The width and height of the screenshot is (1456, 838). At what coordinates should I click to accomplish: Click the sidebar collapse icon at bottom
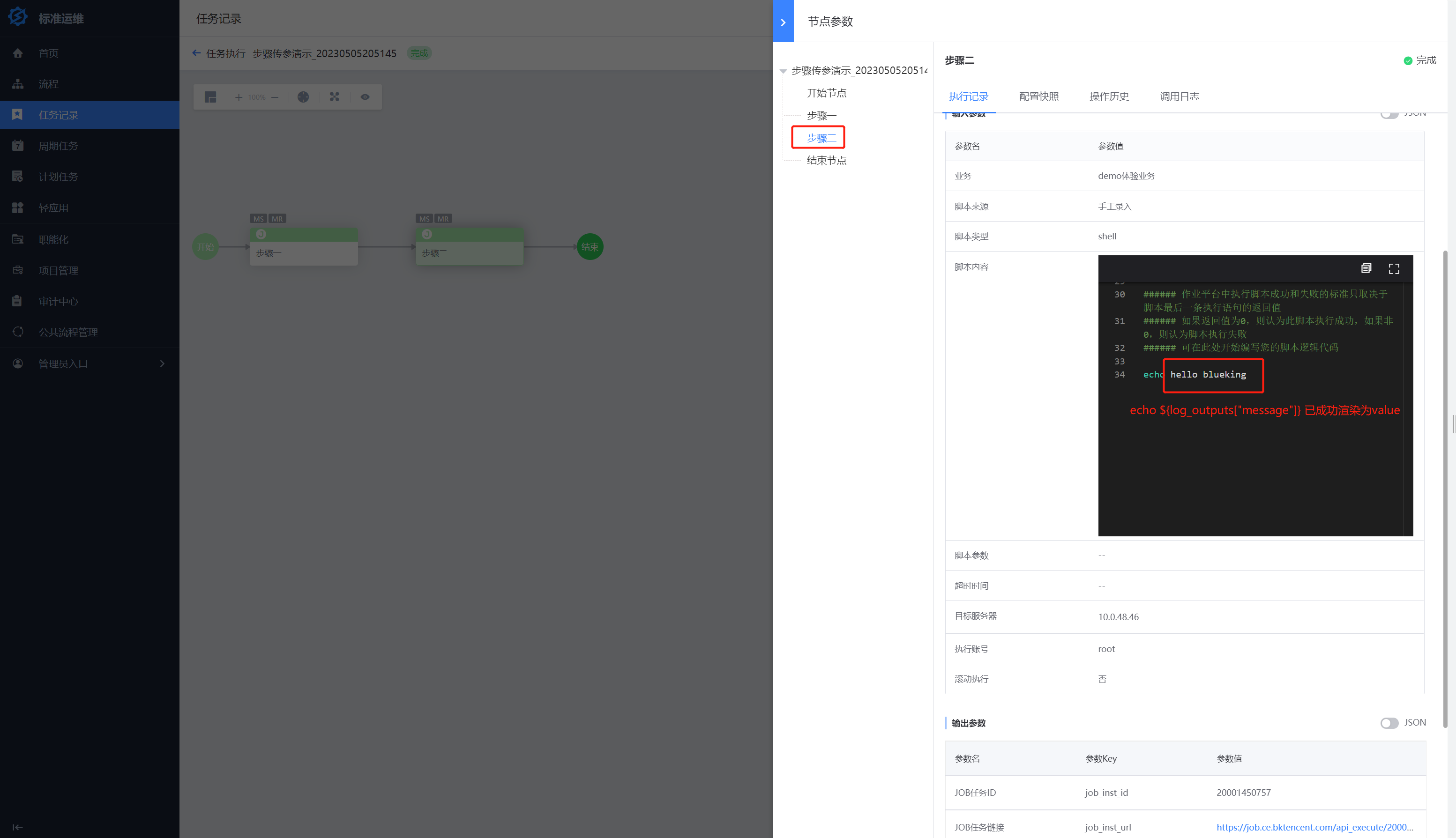point(18,827)
